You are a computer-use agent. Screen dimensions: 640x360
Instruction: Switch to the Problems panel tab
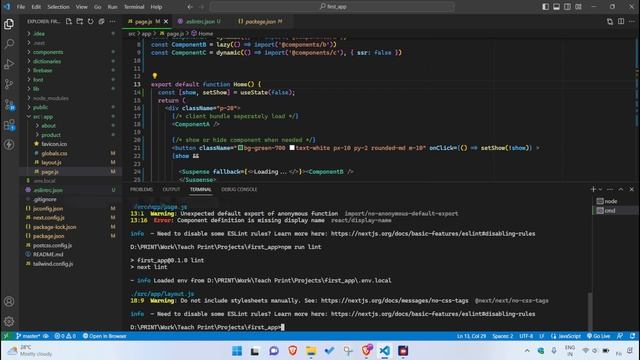141,189
